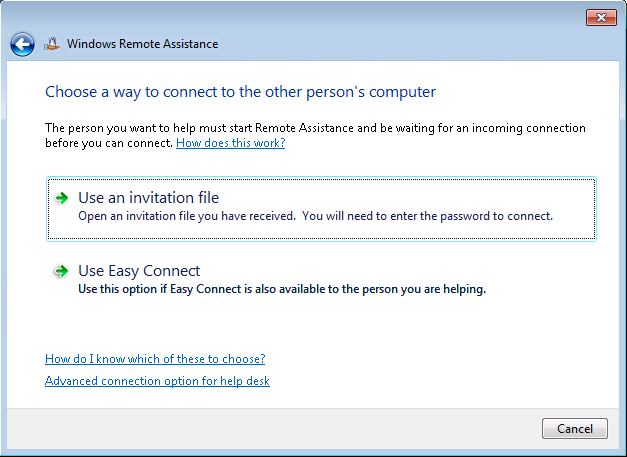Choose the 'Use Easy Connect' heading
Screen dimensions: 627x457
[x=139, y=271]
